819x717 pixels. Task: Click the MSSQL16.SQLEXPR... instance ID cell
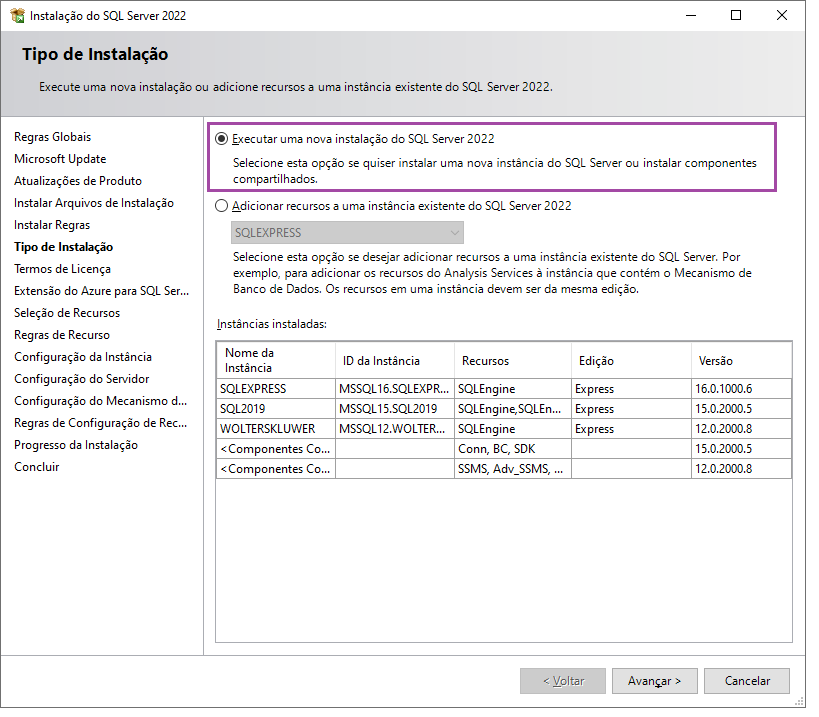coord(395,389)
